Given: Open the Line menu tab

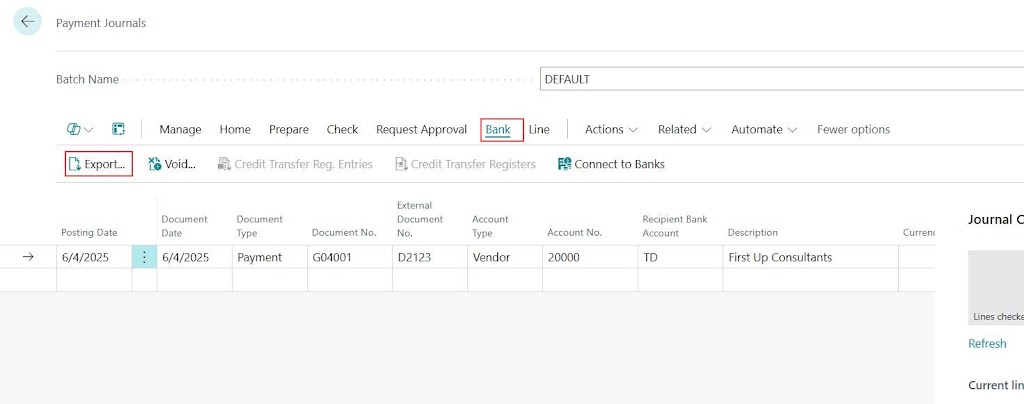Looking at the screenshot, I should tap(539, 129).
